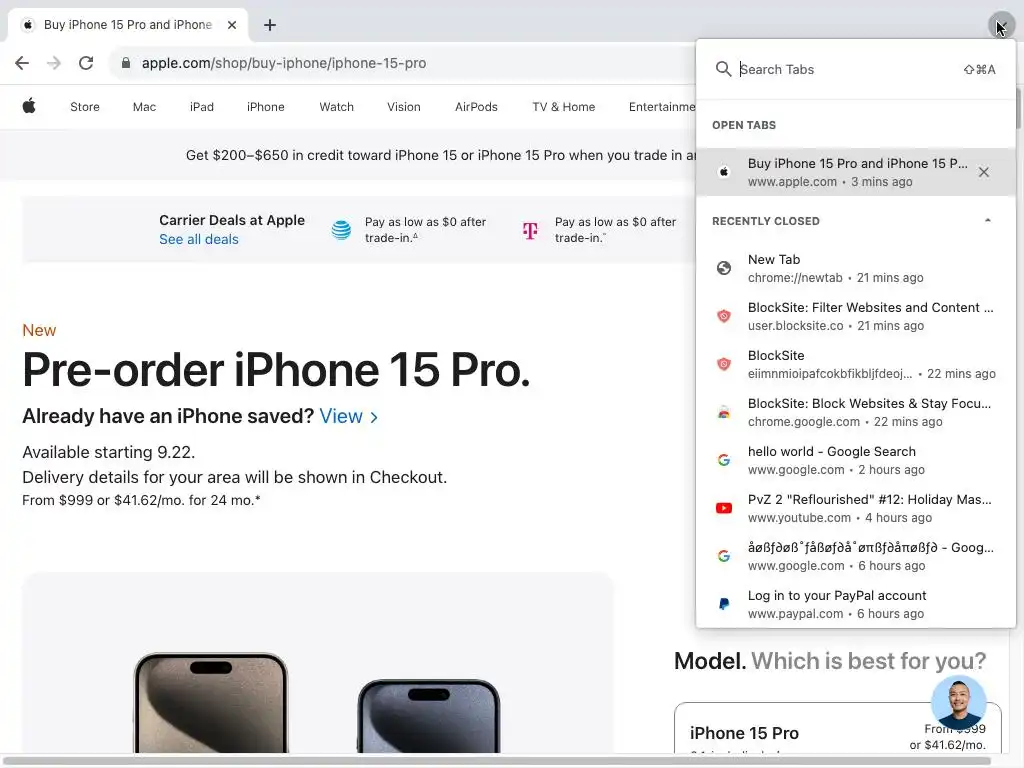Reopen the Log in to your PayPal account entry
Image resolution: width=1024 pixels, height=768 pixels.
pos(856,604)
